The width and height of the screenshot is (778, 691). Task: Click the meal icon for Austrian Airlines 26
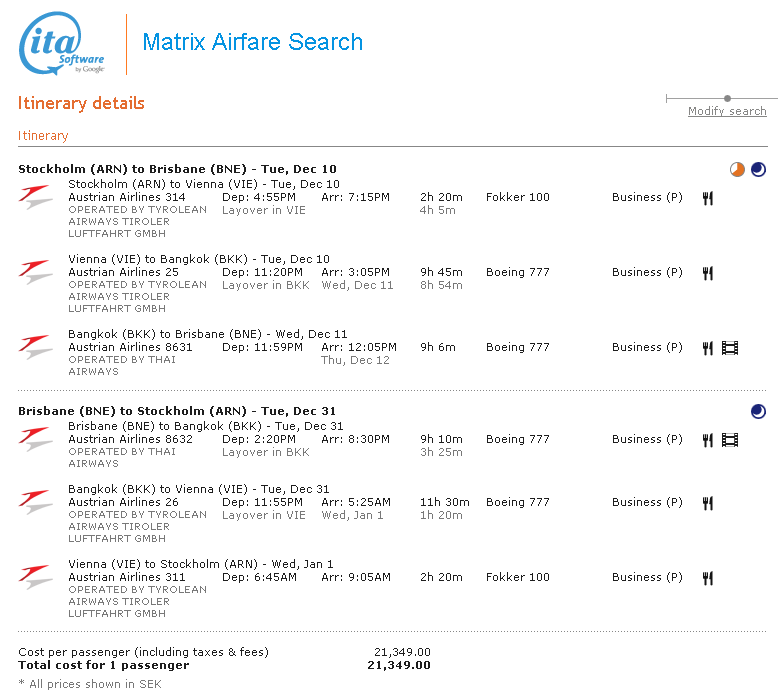tap(708, 503)
